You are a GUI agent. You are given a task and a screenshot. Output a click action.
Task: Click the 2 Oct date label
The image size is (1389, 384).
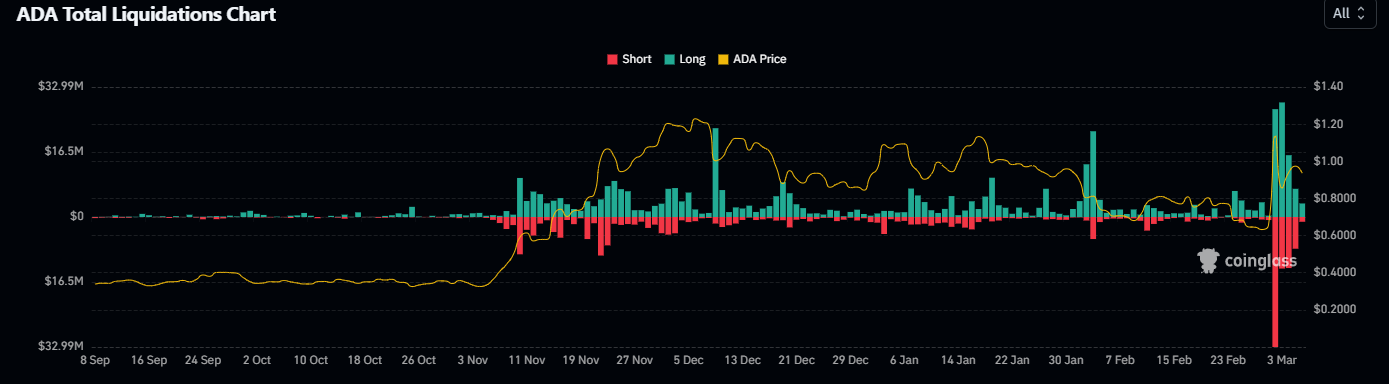(257, 359)
